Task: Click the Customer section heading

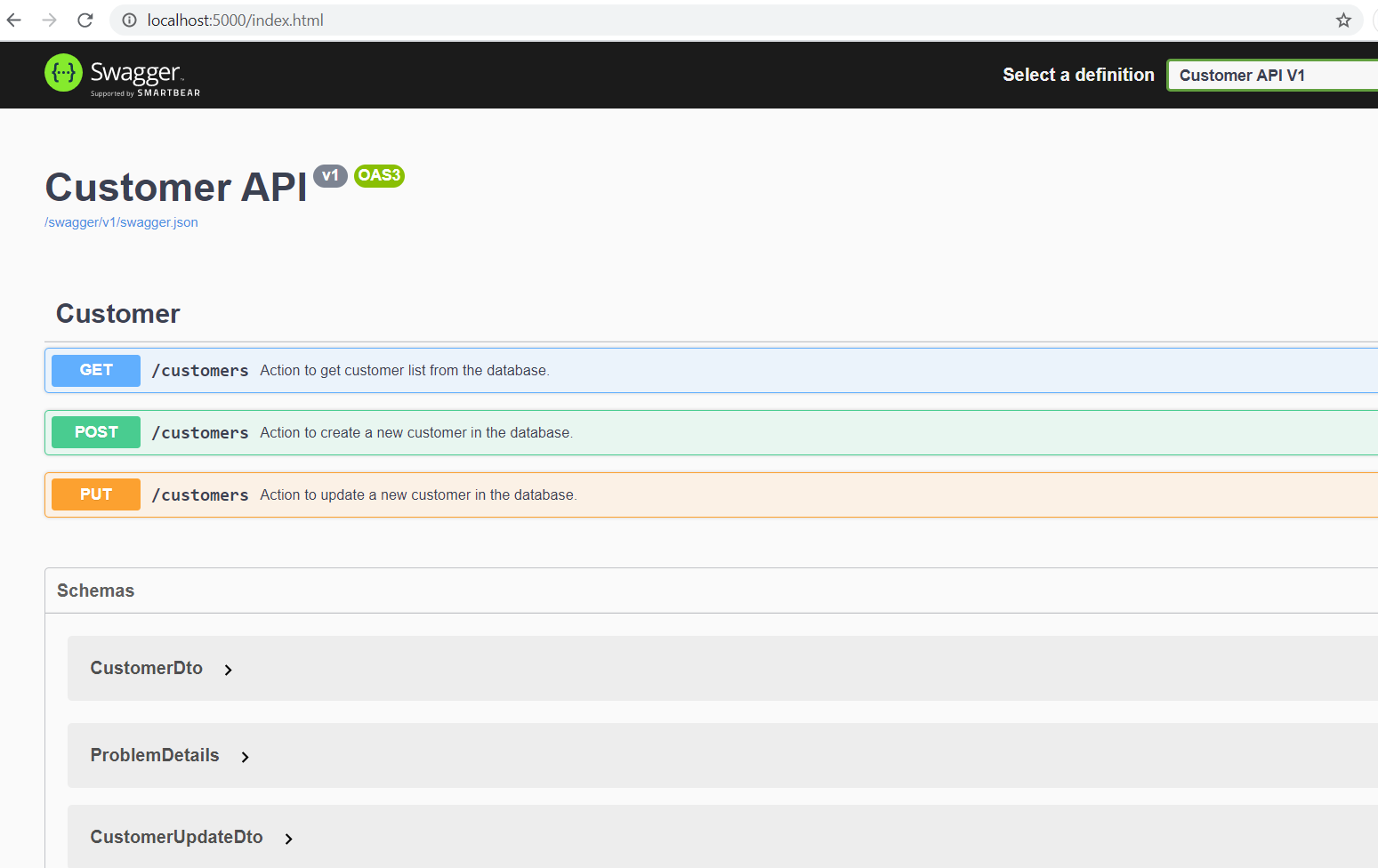Action: pos(117,313)
